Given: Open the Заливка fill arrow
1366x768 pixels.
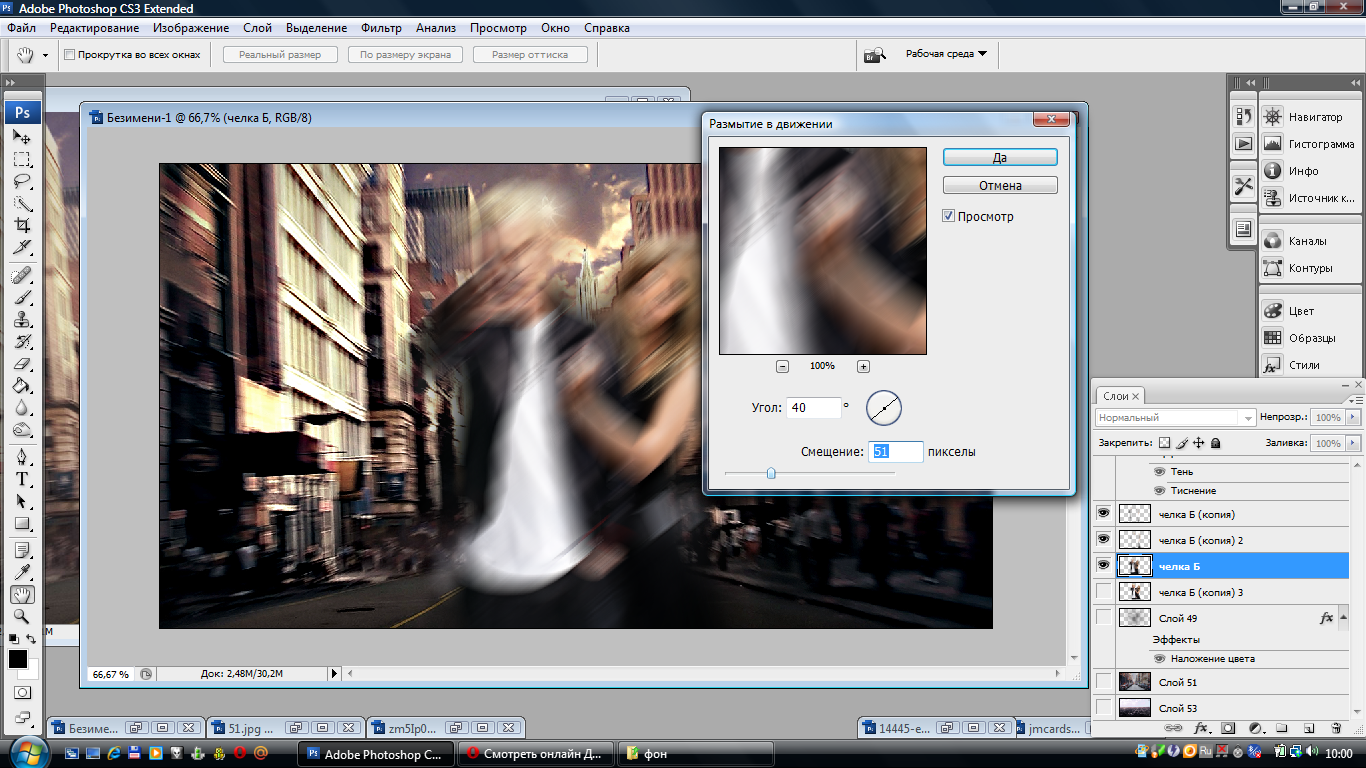Looking at the screenshot, I should 1354,443.
